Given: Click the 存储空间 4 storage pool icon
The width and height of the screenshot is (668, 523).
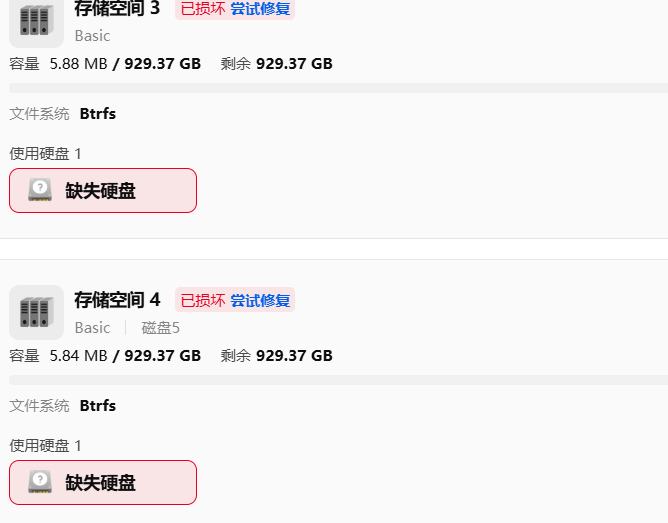Looking at the screenshot, I should (x=36, y=312).
